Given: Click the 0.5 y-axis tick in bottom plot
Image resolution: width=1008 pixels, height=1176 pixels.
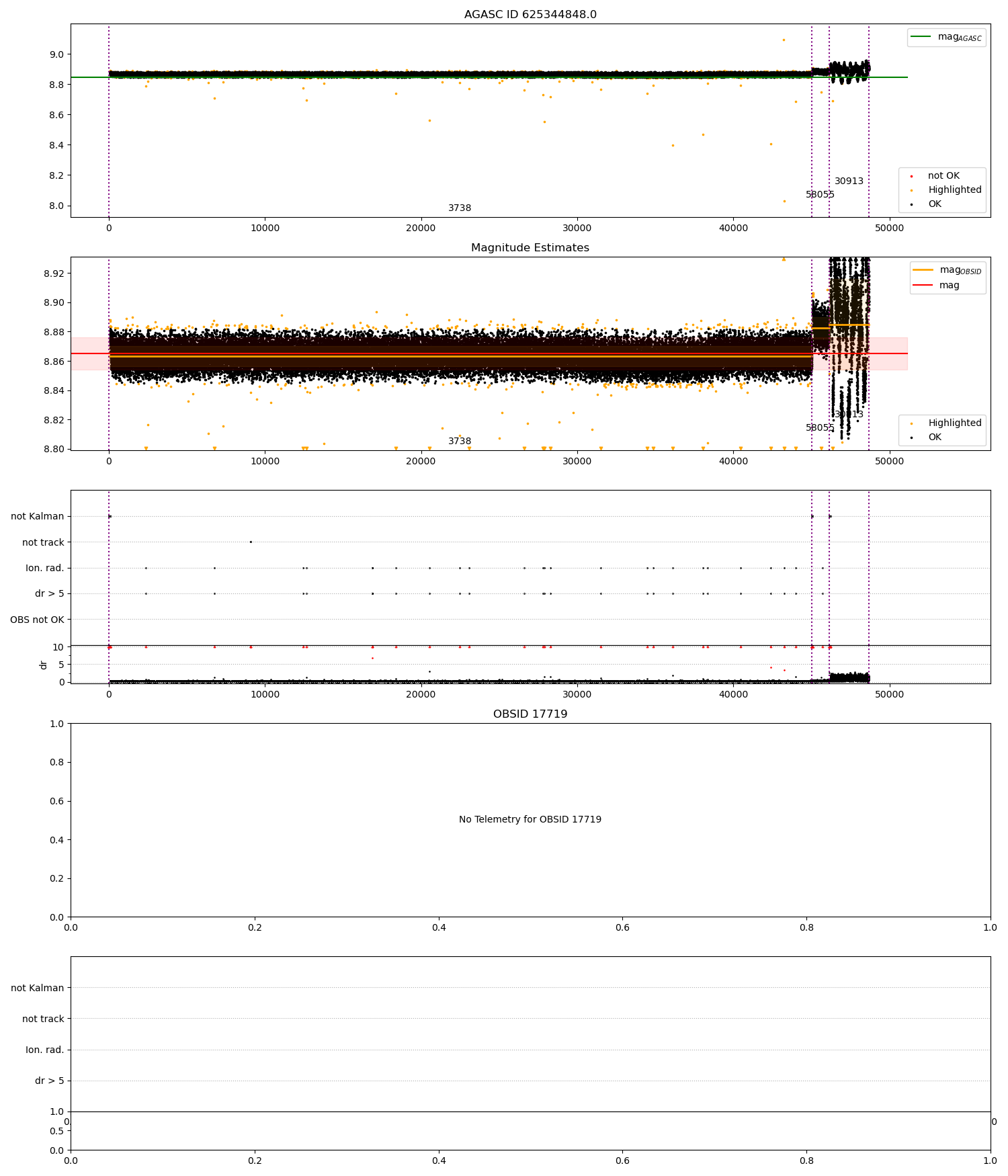Looking at the screenshot, I should pyautogui.click(x=57, y=1131).
